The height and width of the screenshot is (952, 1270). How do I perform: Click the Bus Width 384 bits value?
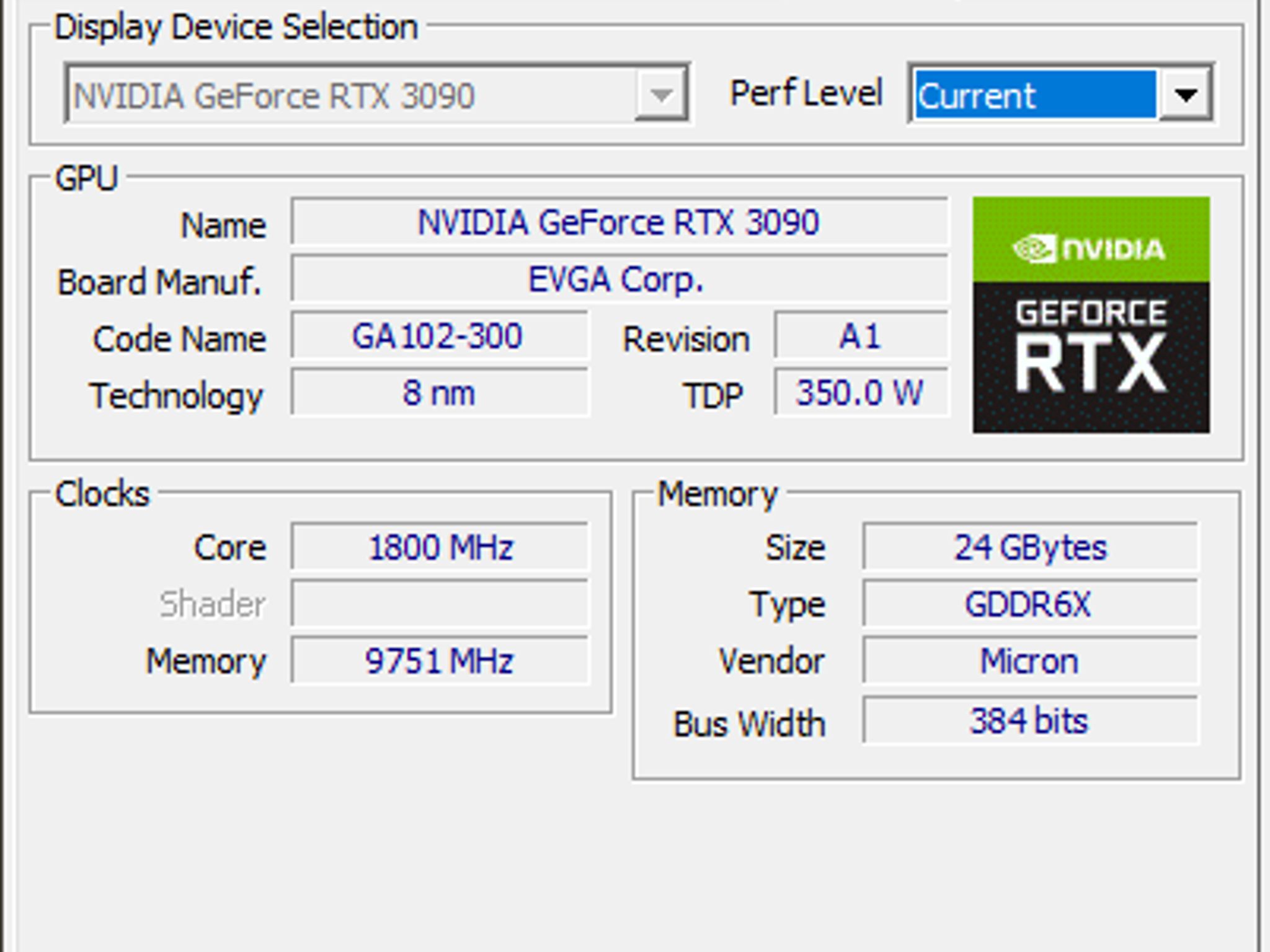point(1029,721)
